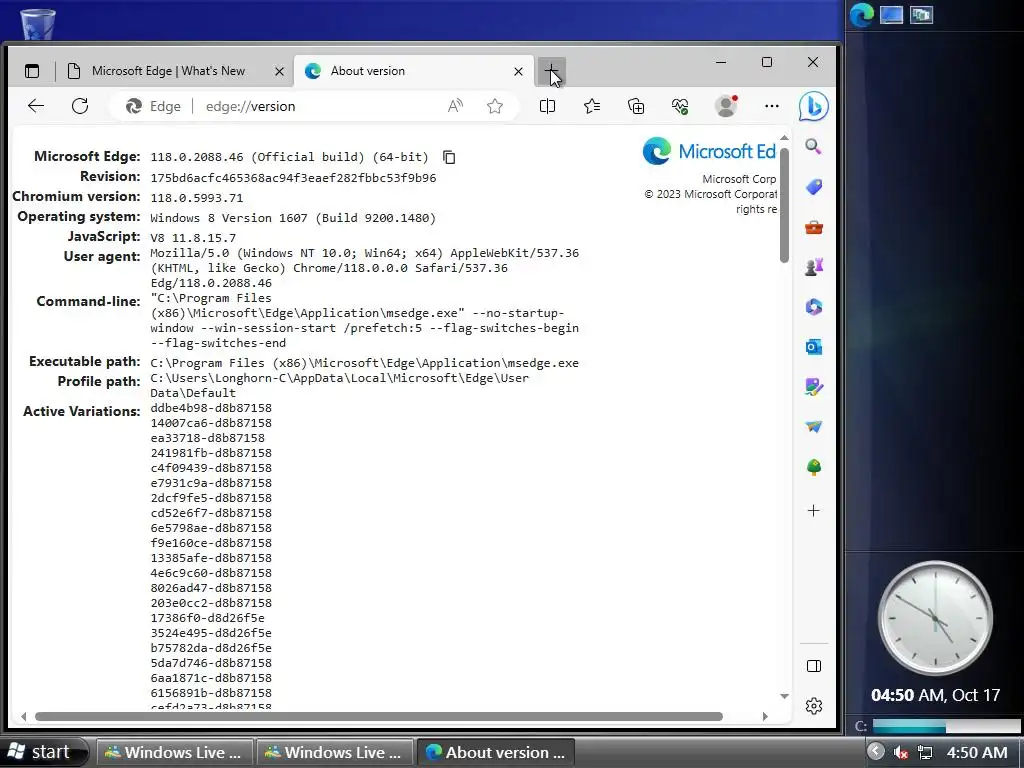Click the taskbar clock 4:50 AM
1024x768 pixels.
(x=977, y=752)
